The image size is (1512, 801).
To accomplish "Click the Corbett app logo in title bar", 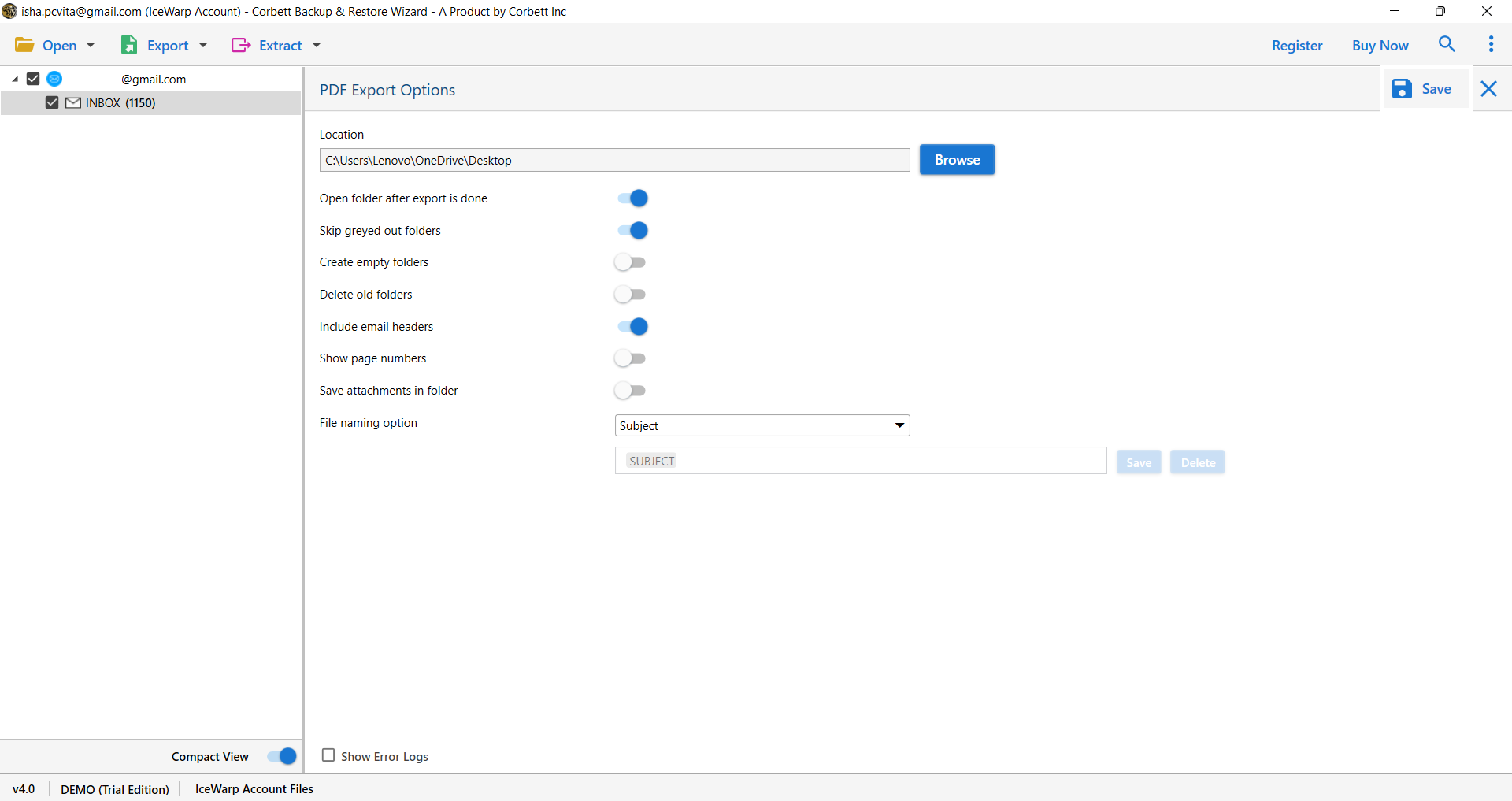I will 9,11.
